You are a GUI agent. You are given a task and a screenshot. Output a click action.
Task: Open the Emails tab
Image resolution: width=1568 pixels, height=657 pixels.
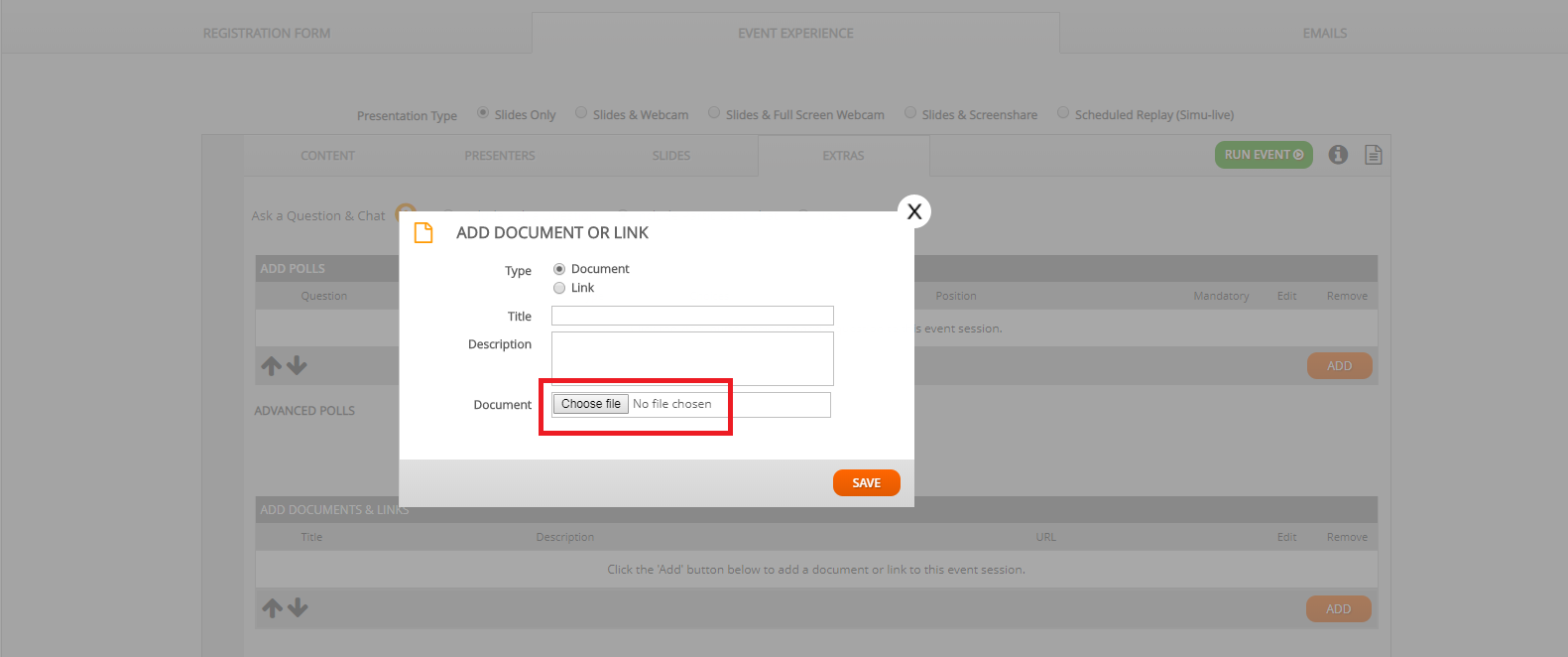(1325, 33)
